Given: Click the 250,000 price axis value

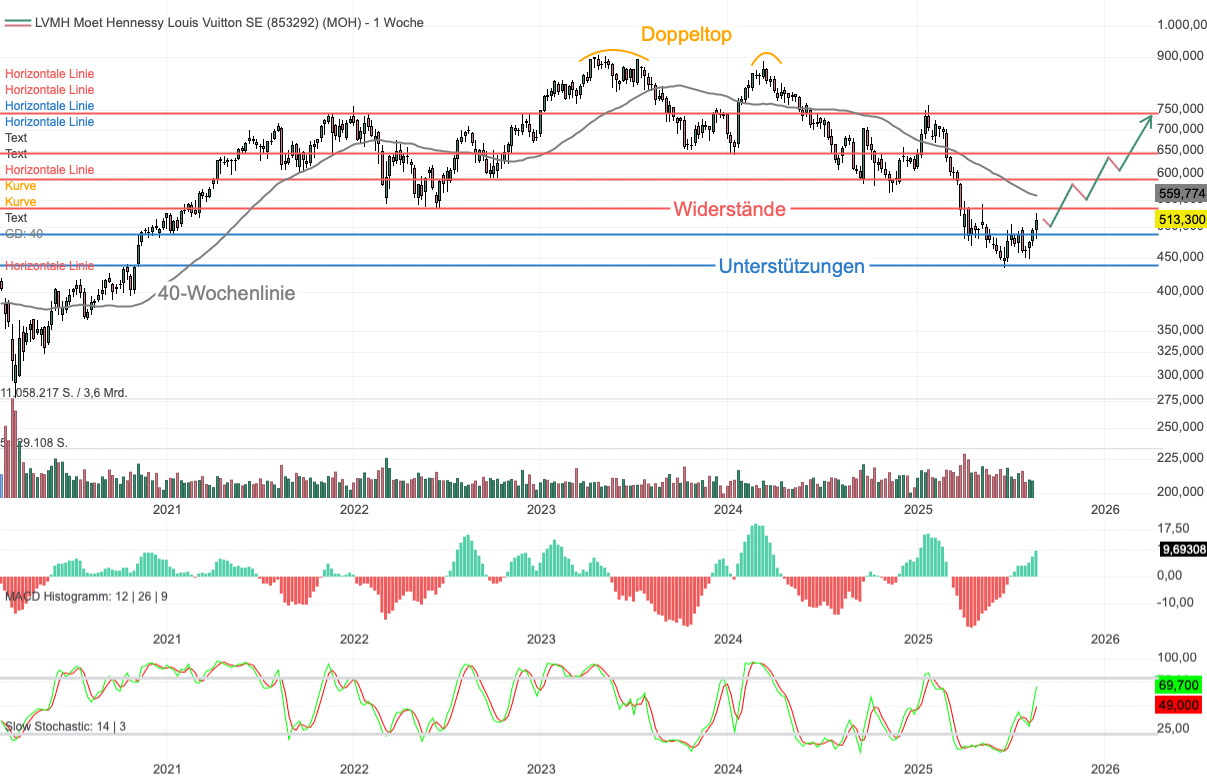Looking at the screenshot, I should 1180,426.
